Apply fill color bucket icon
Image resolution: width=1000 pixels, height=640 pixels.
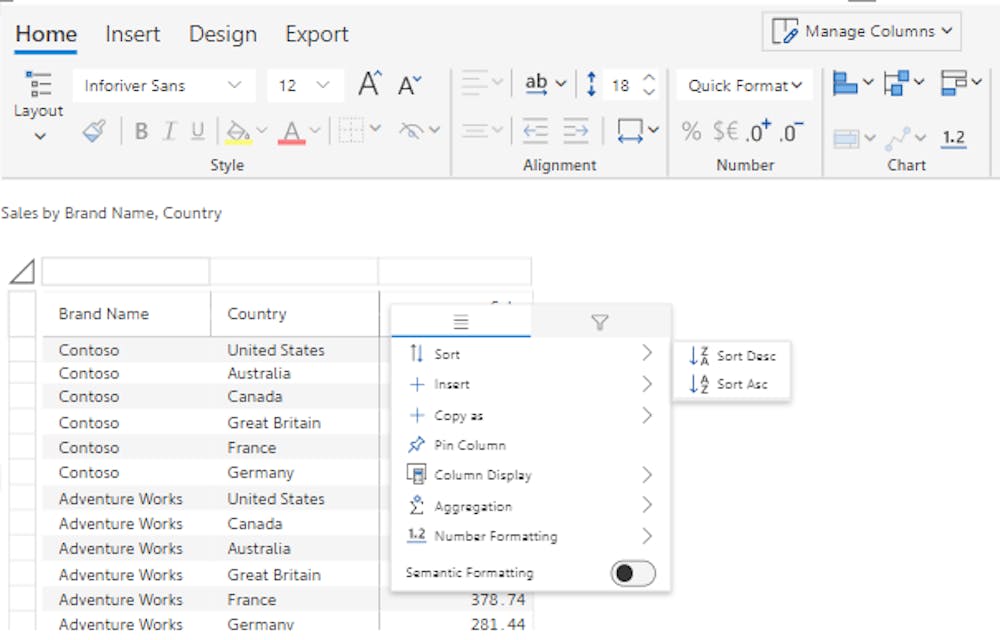[x=239, y=131]
